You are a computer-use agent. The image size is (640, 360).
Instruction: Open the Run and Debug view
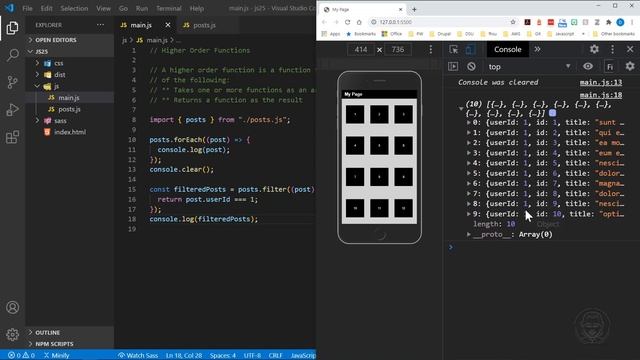pos(12,109)
